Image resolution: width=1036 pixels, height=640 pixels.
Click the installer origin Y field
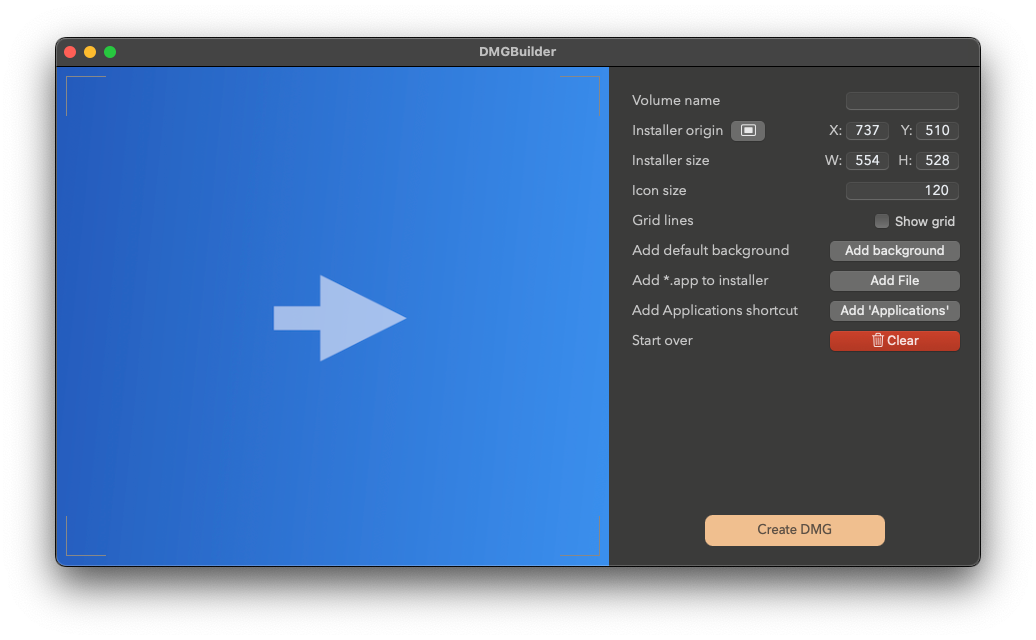pos(937,131)
